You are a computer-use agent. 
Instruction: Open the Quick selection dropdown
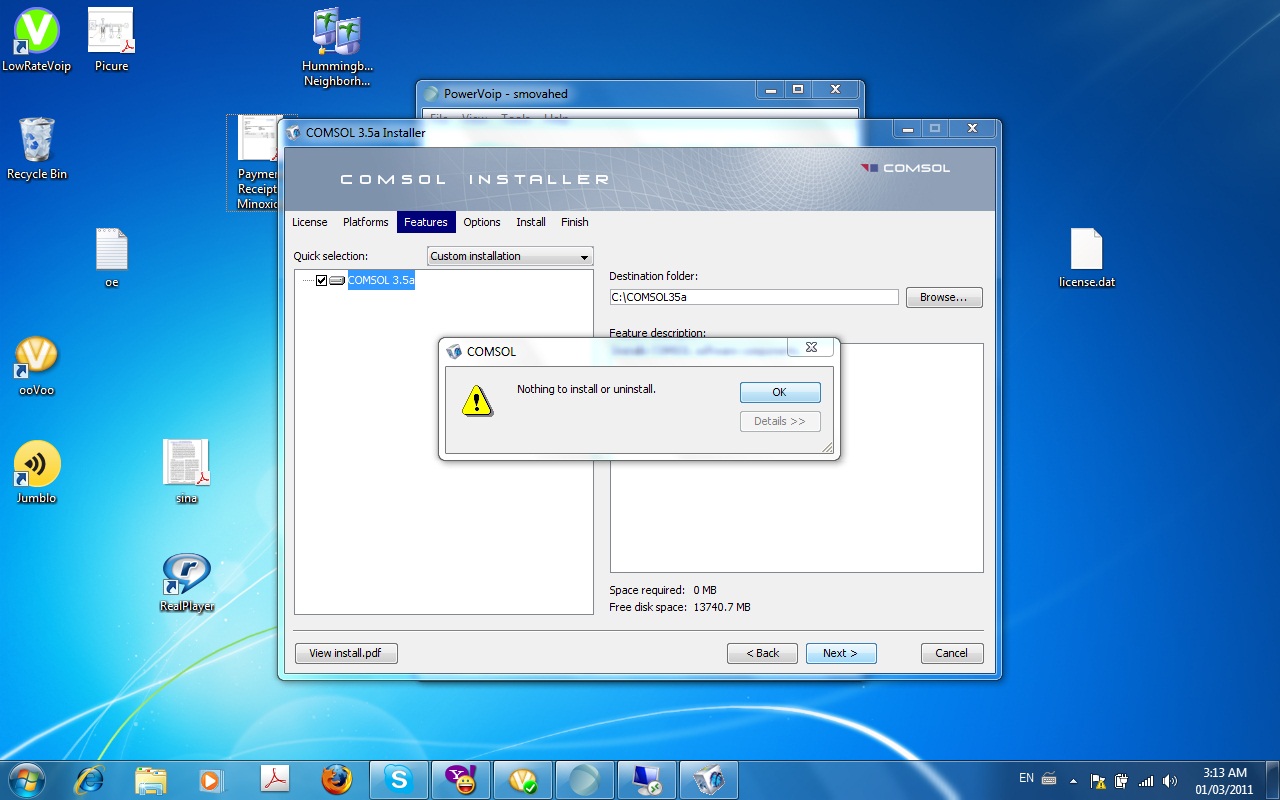510,256
